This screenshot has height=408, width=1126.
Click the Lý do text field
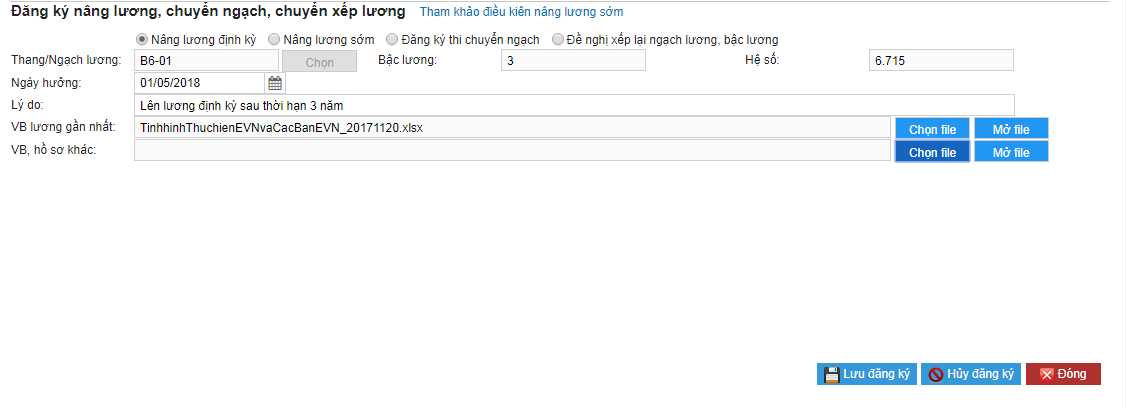tap(574, 105)
